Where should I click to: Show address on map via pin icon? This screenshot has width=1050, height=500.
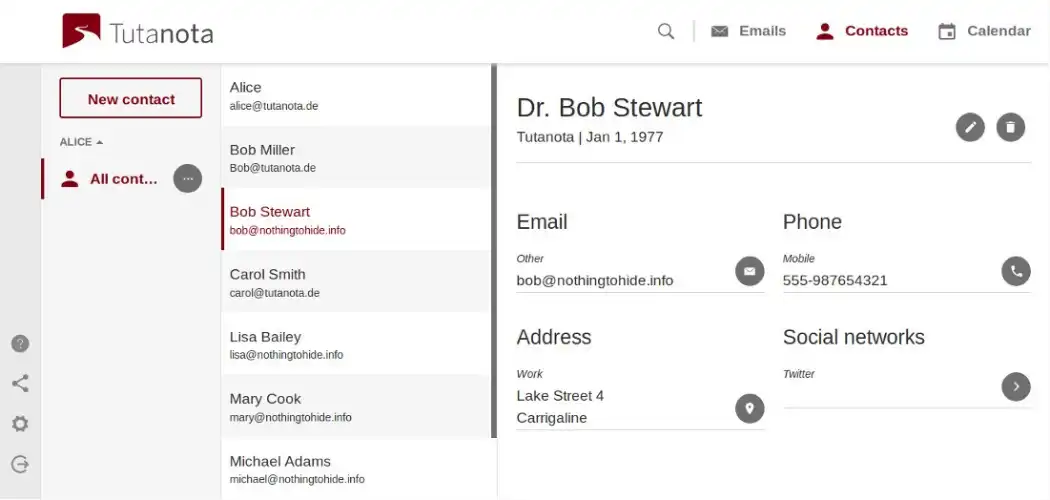[750, 408]
